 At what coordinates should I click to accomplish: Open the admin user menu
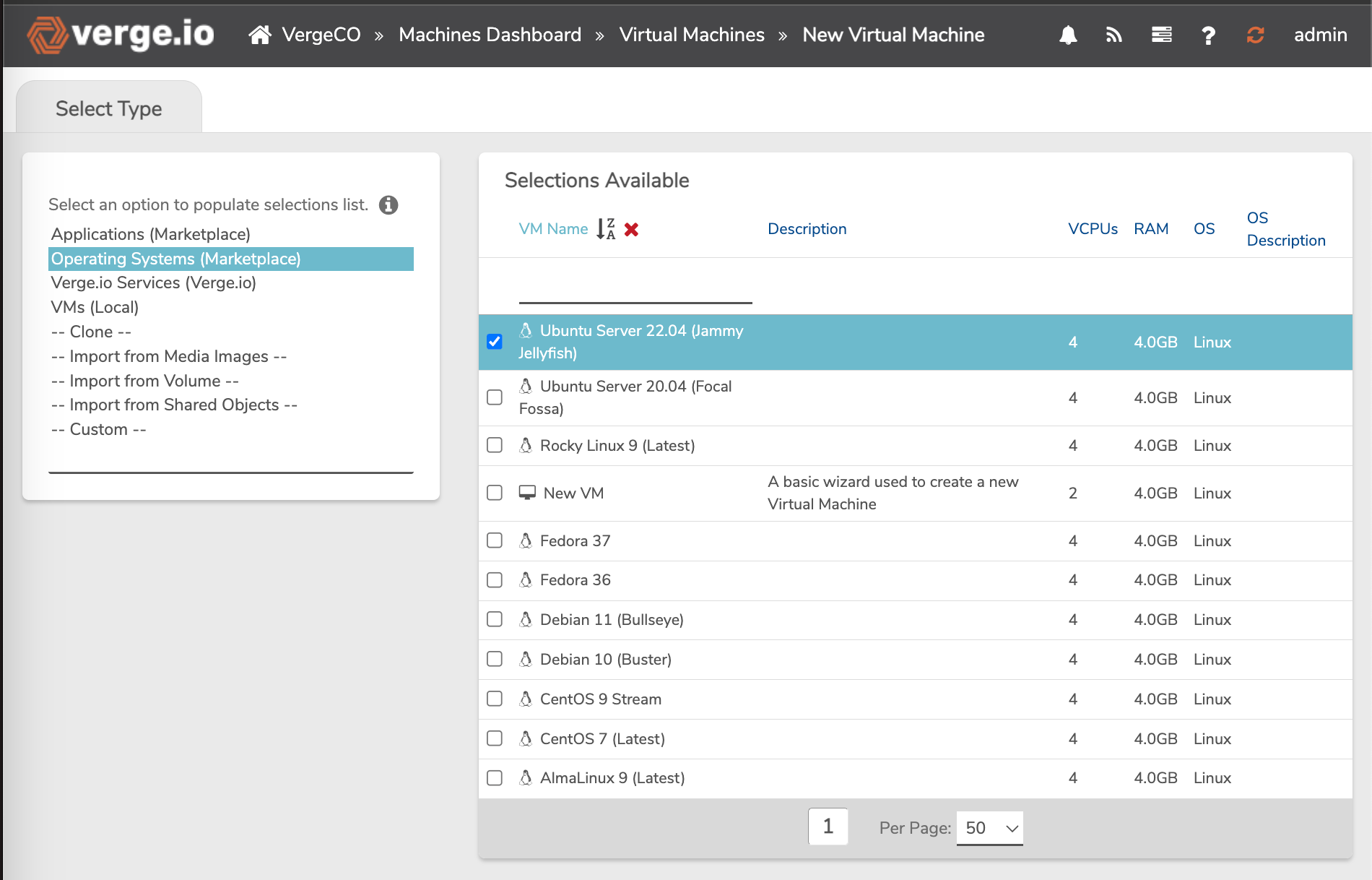click(1320, 35)
